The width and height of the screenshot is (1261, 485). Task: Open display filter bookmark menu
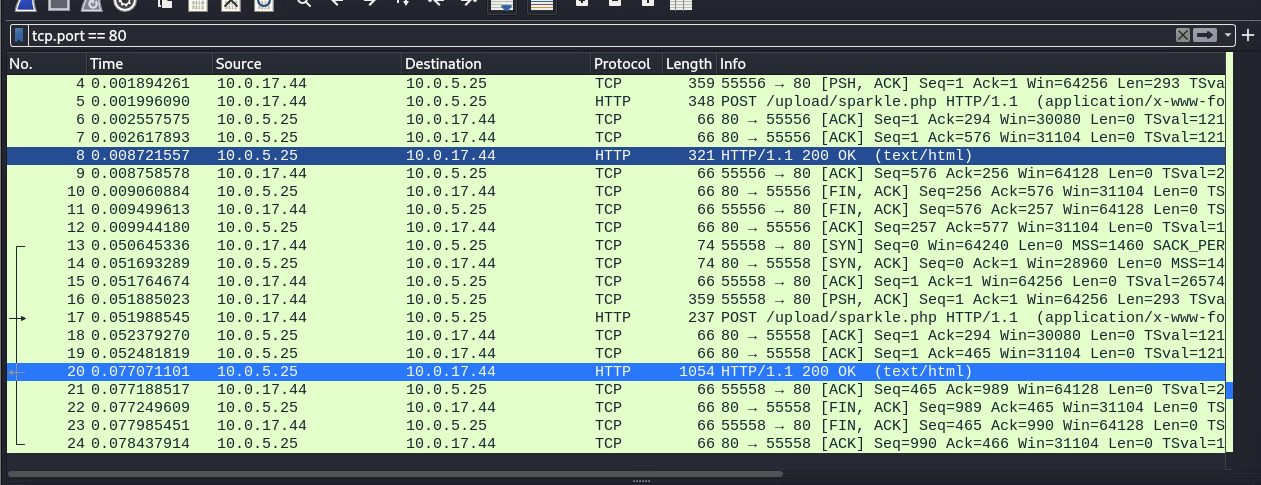pyautogui.click(x=19, y=35)
